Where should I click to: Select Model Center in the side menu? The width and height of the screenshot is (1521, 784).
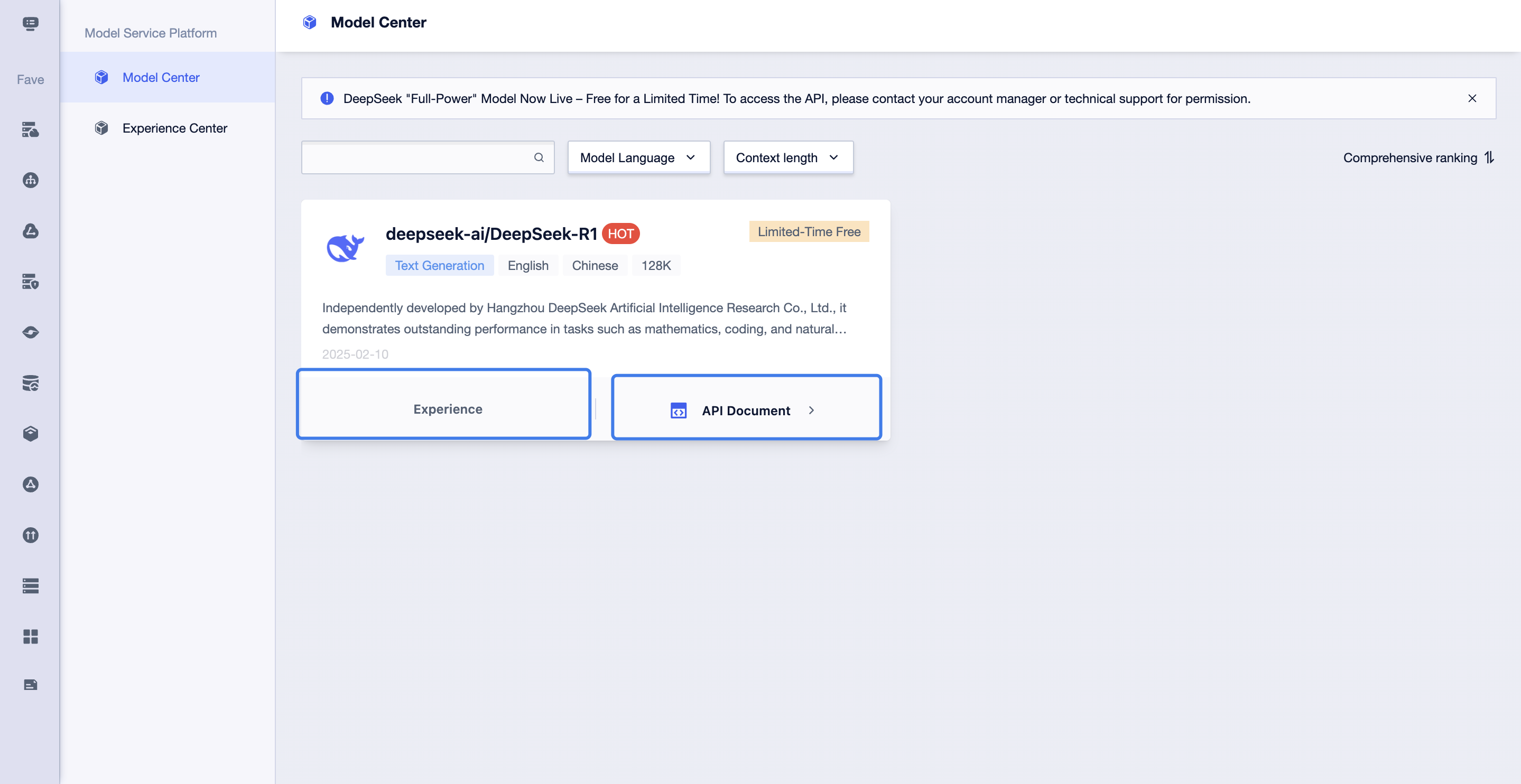(168, 77)
